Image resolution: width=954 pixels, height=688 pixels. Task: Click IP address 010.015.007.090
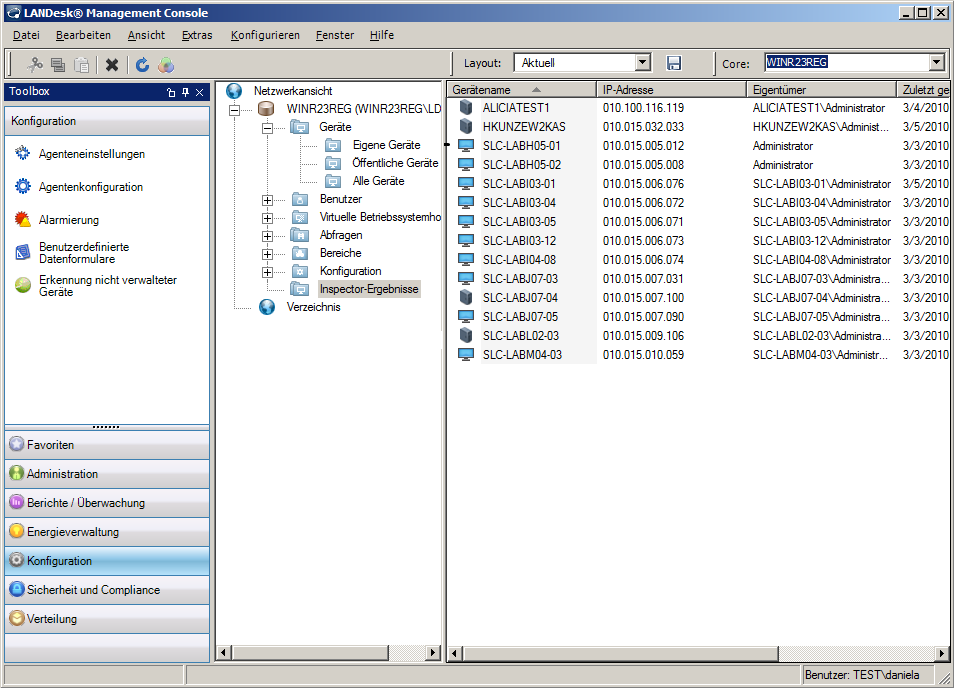(x=643, y=316)
